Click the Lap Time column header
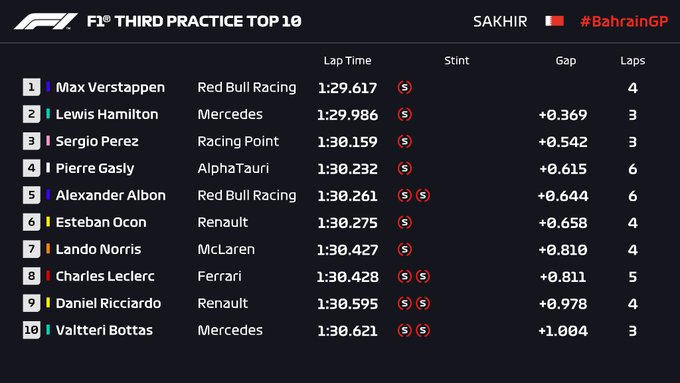 pos(347,61)
